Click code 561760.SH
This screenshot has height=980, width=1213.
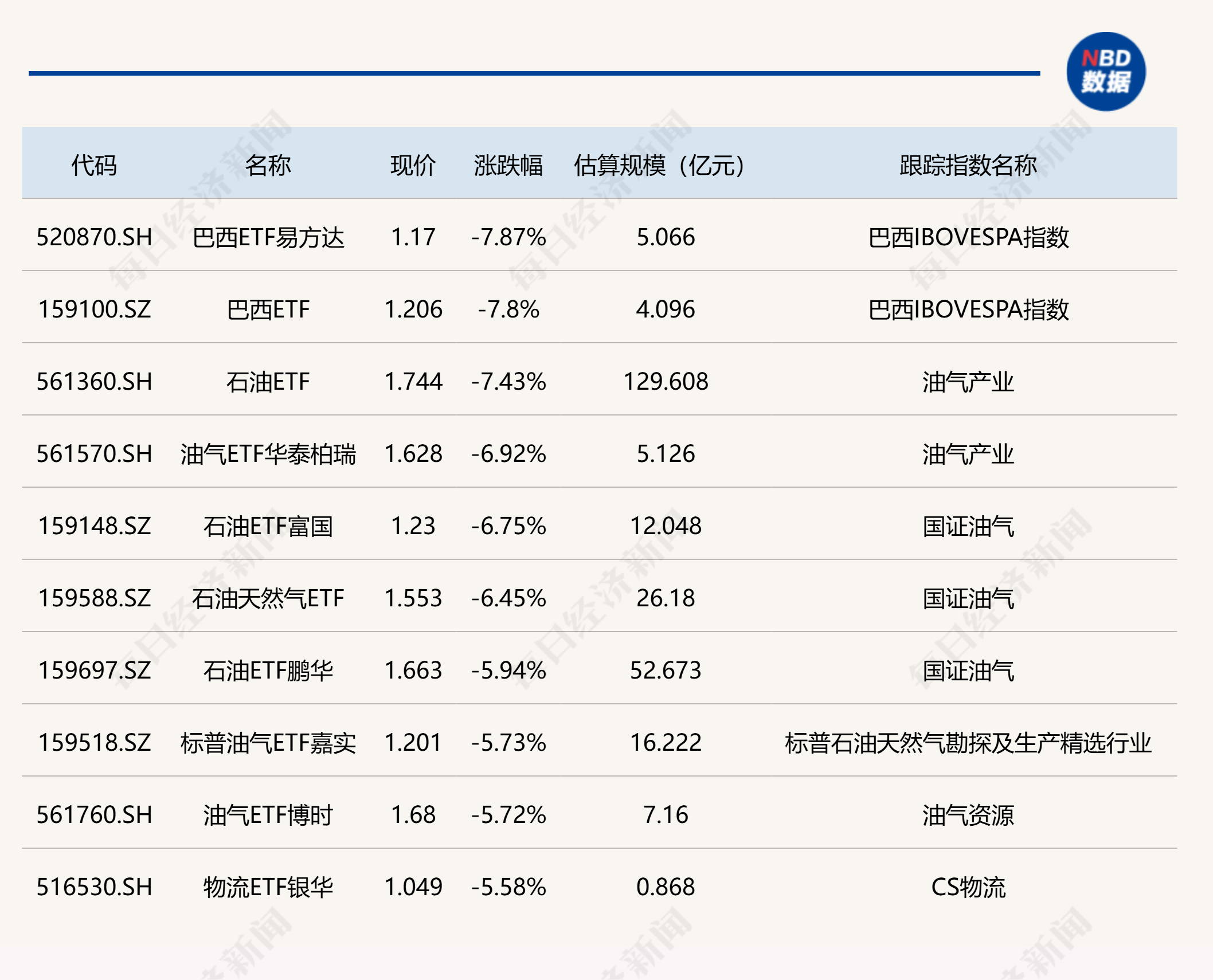click(x=95, y=815)
